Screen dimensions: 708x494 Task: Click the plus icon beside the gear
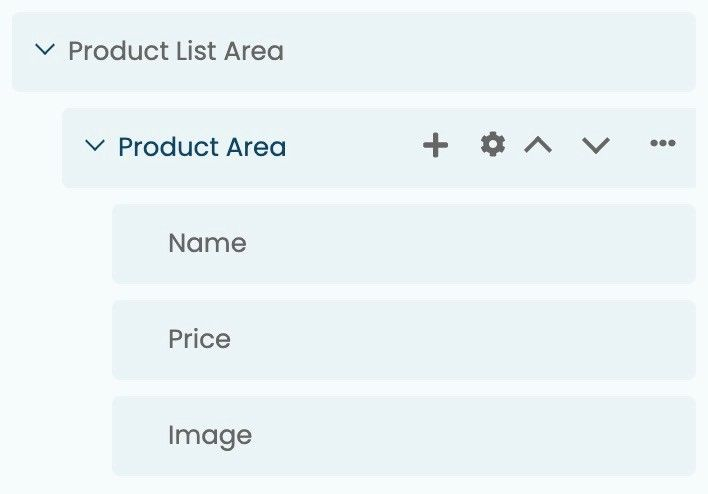pyautogui.click(x=435, y=145)
